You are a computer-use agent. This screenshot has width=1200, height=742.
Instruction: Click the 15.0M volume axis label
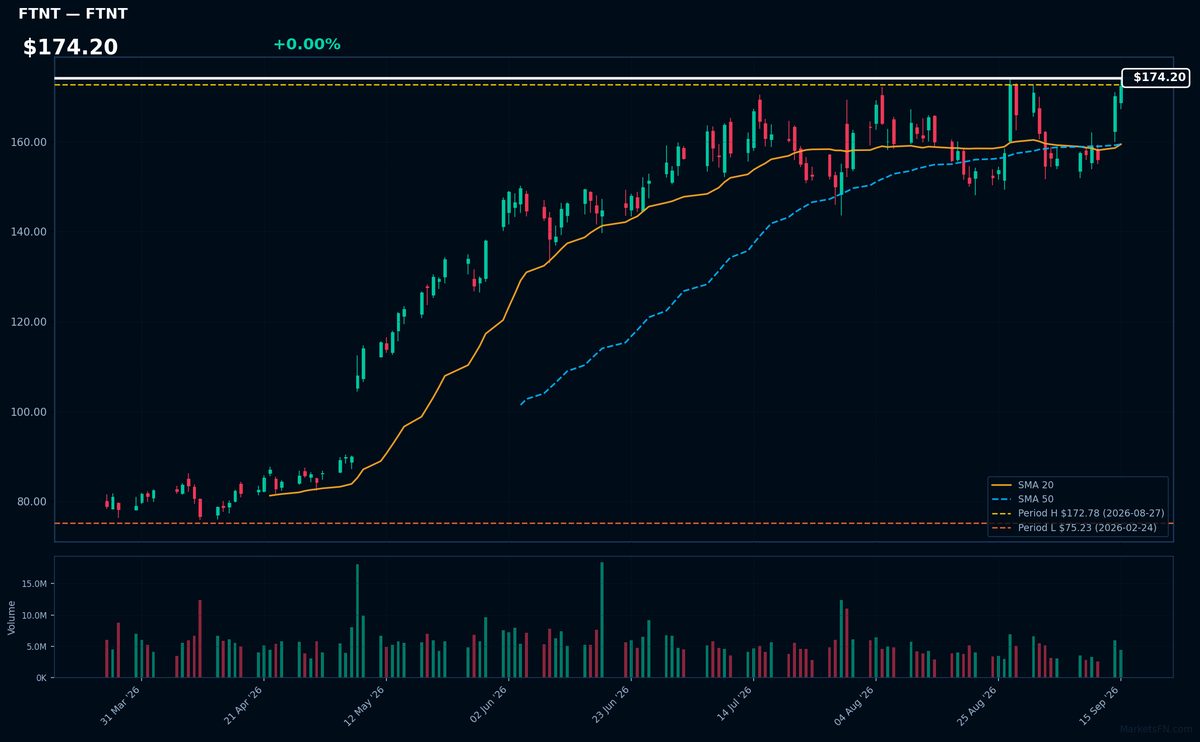pyautogui.click(x=34, y=584)
